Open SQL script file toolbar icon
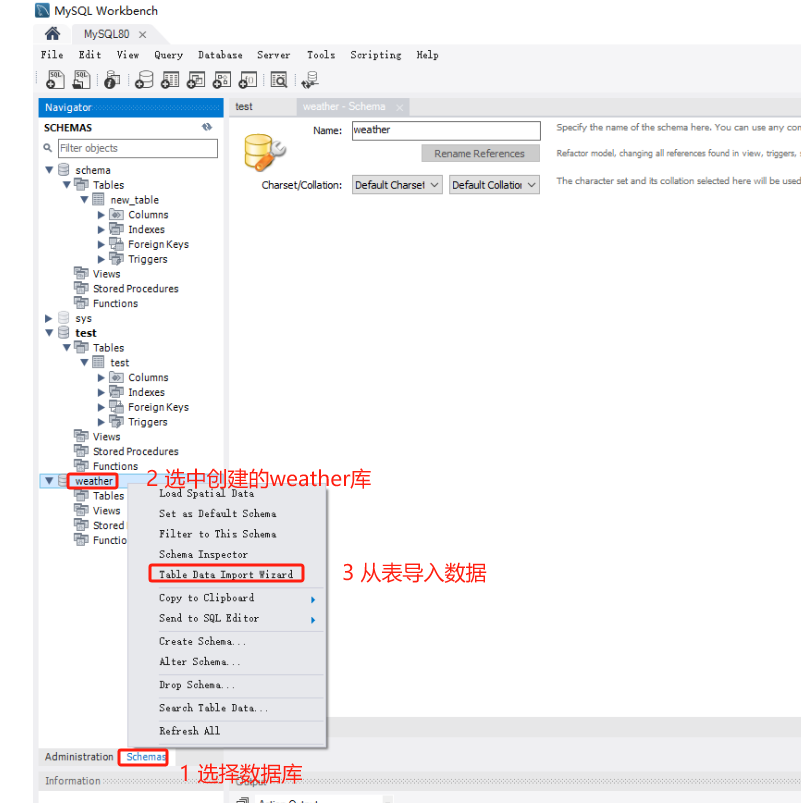 [x=81, y=80]
